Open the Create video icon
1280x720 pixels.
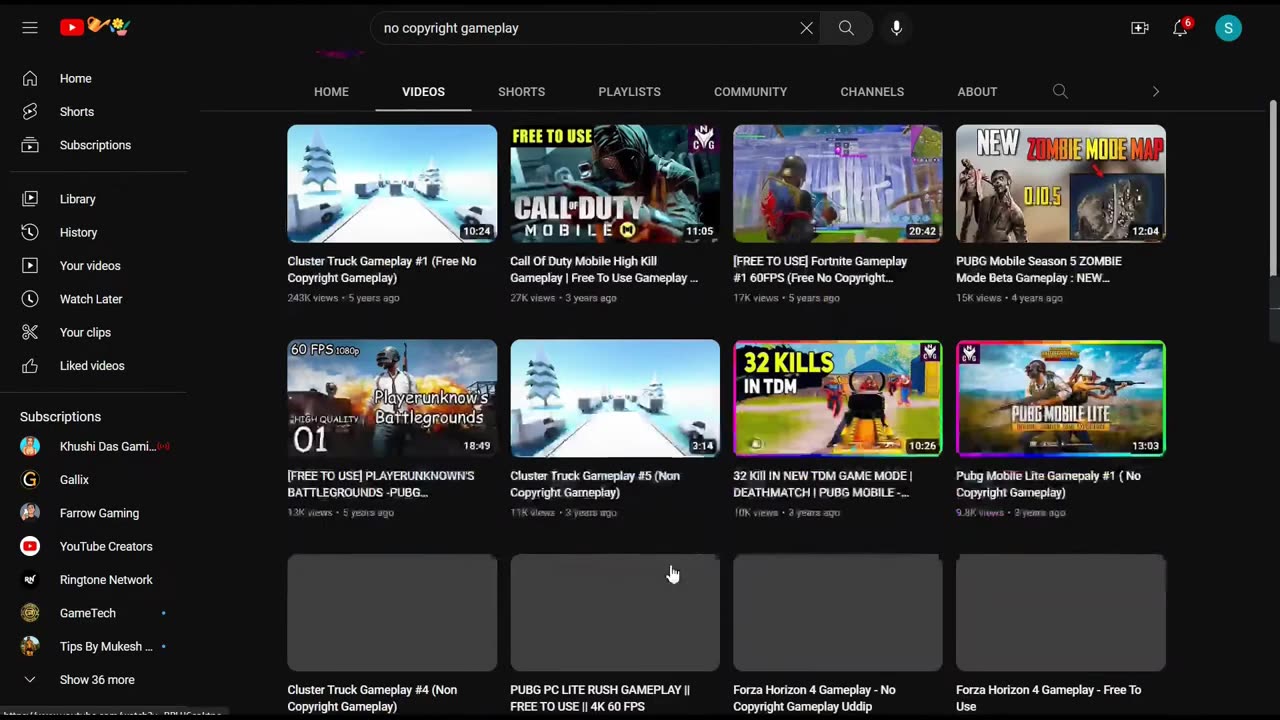point(1140,28)
